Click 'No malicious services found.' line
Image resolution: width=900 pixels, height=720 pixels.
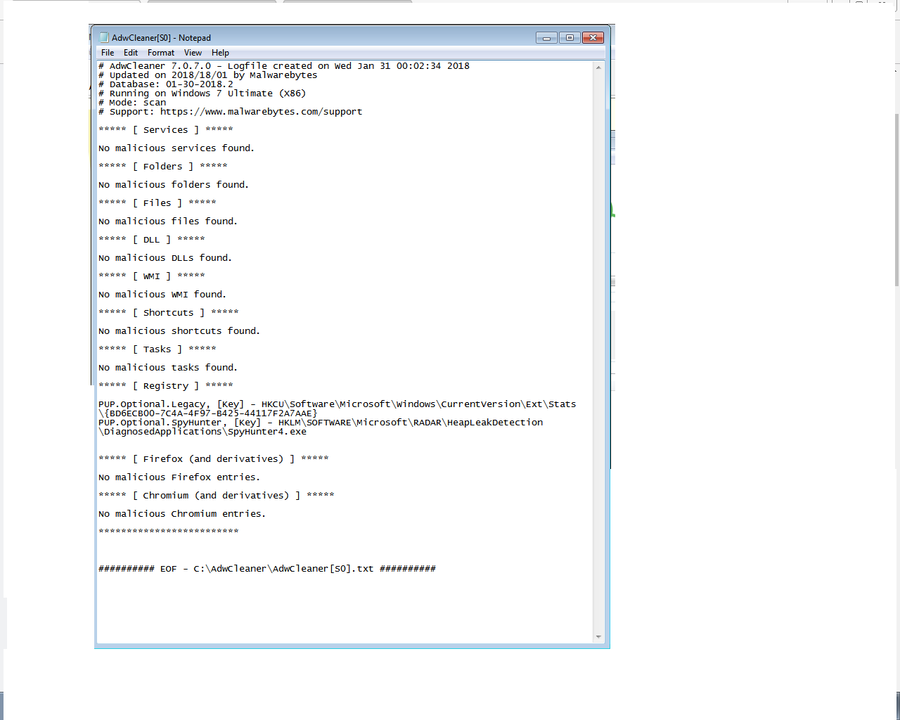click(176, 148)
